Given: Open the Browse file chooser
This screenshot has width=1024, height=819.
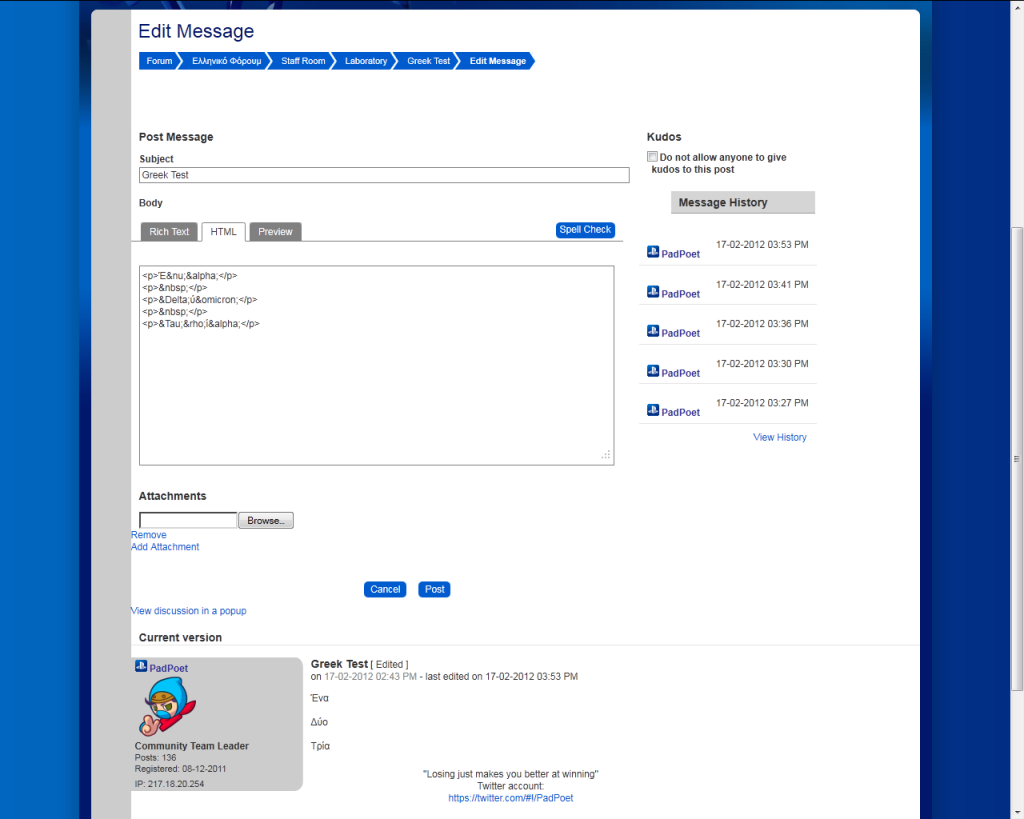Looking at the screenshot, I should [266, 521].
